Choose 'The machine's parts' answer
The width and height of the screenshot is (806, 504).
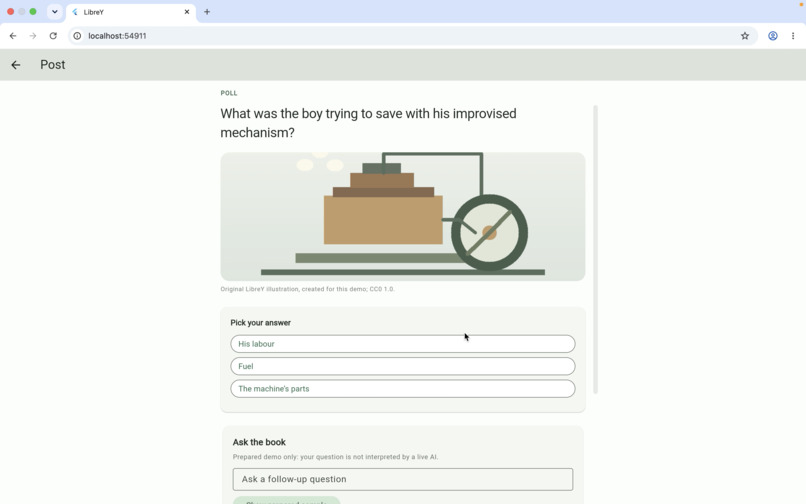tap(402, 389)
